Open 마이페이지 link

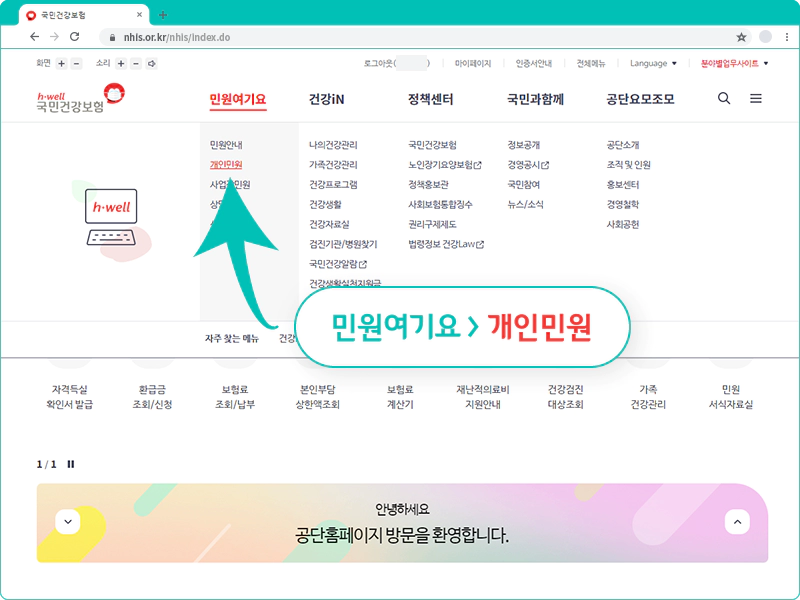pyautogui.click(x=472, y=63)
